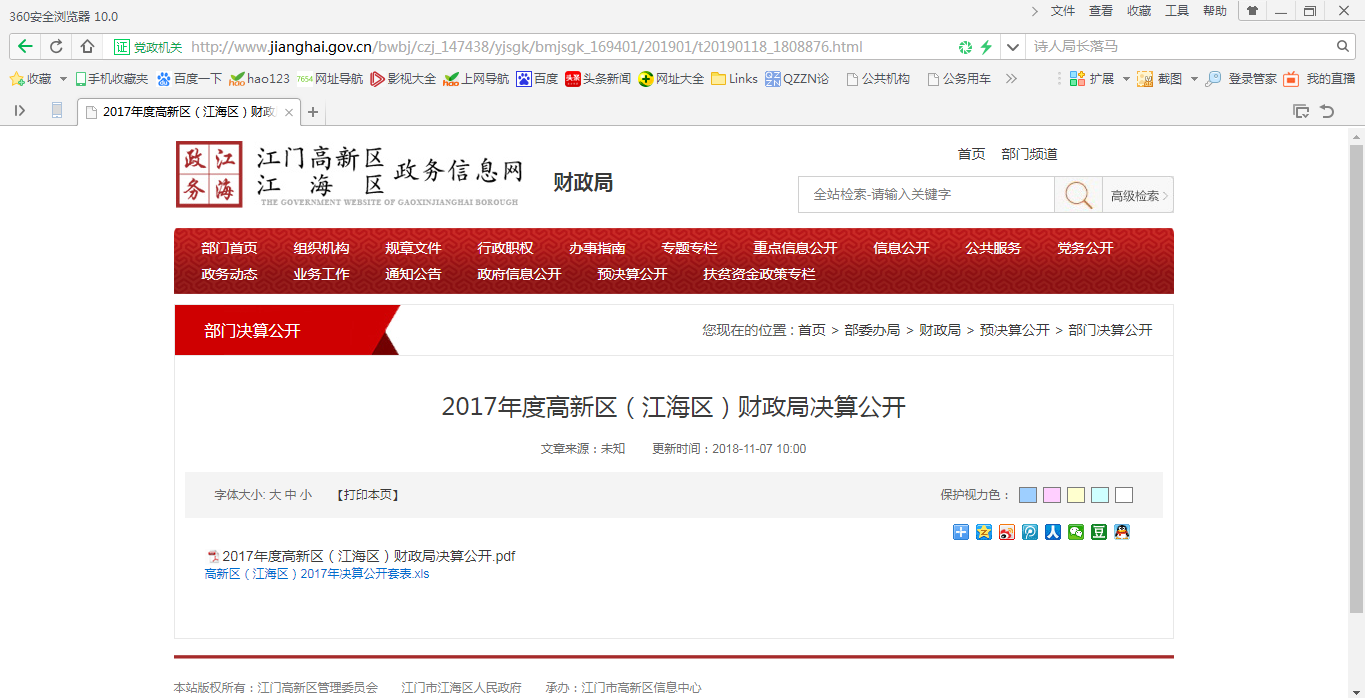The width and height of the screenshot is (1365, 698).
Task: Click 部门频道 top link
Action: click(1029, 154)
